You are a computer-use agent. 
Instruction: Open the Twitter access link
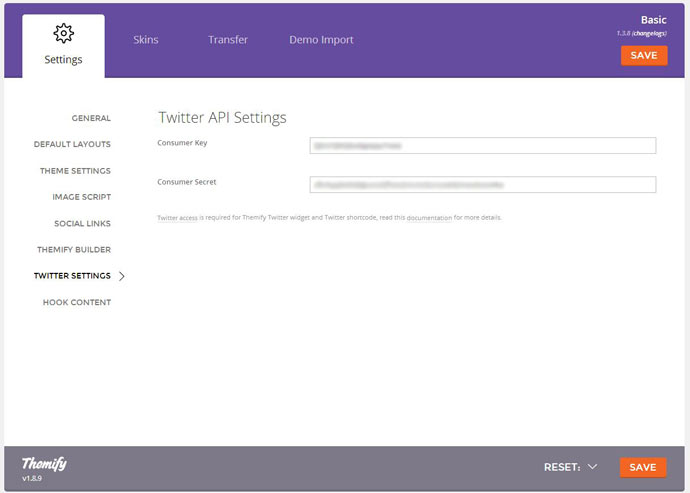click(177, 217)
